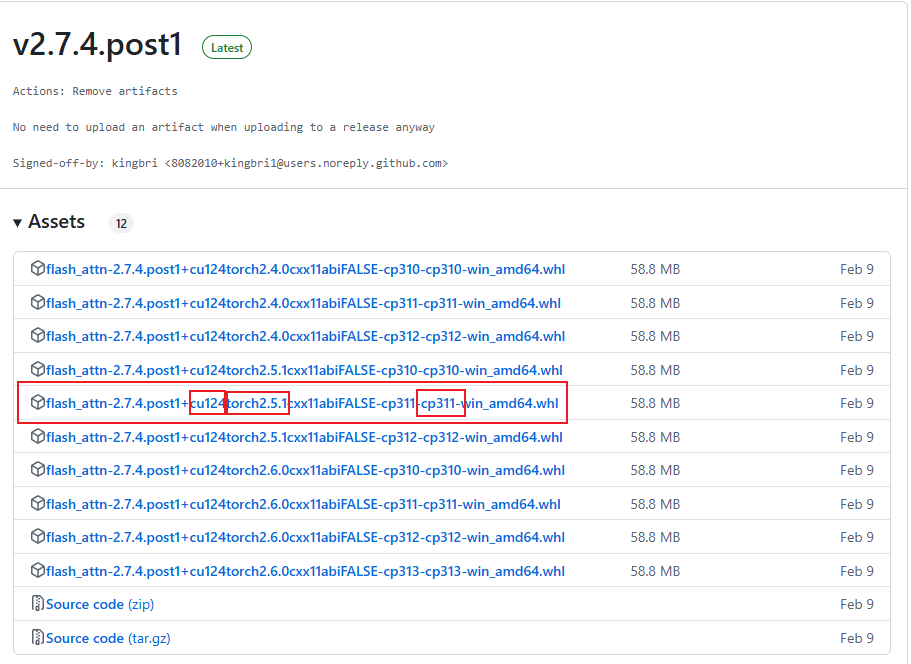This screenshot has width=911, height=664.
Task: Download torch2.6.0 cp311 win_amd64 wheel
Action: 303,504
